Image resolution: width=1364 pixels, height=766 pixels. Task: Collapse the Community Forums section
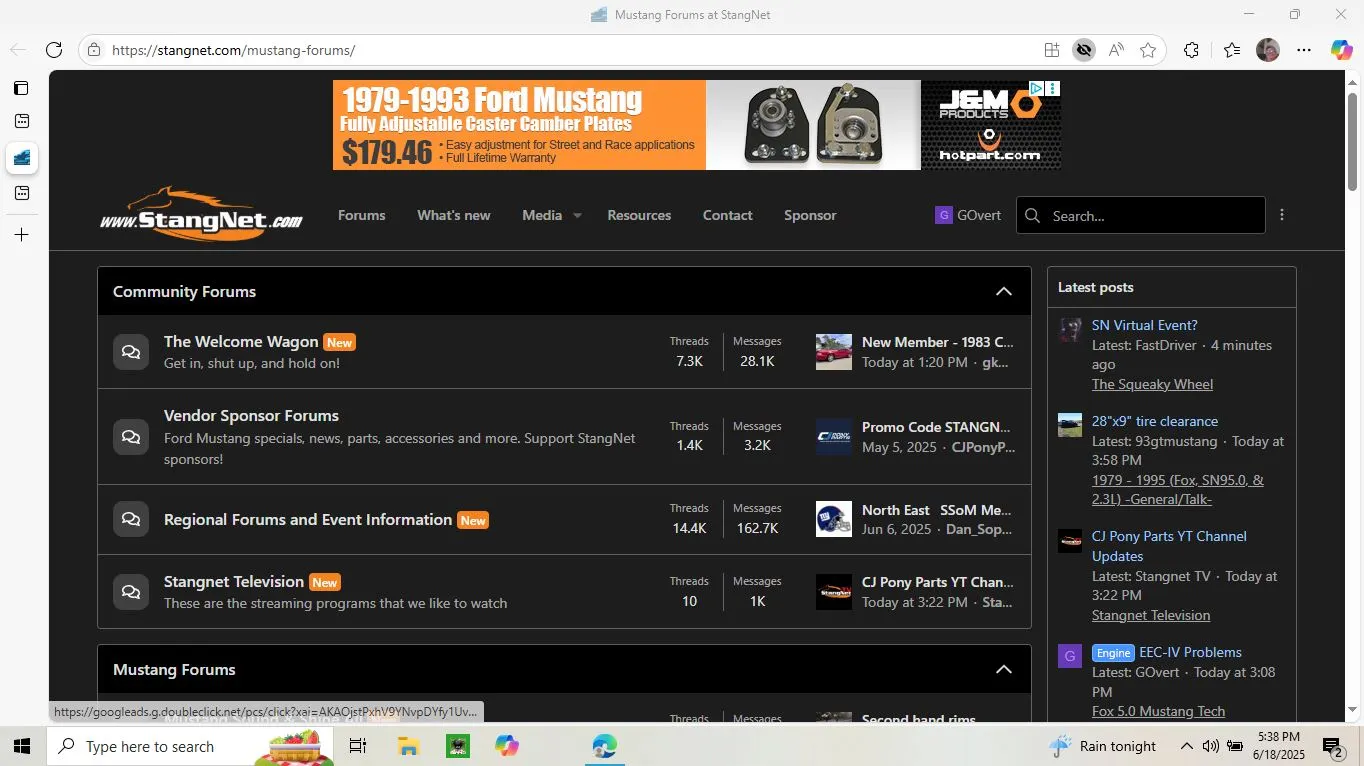1004,292
